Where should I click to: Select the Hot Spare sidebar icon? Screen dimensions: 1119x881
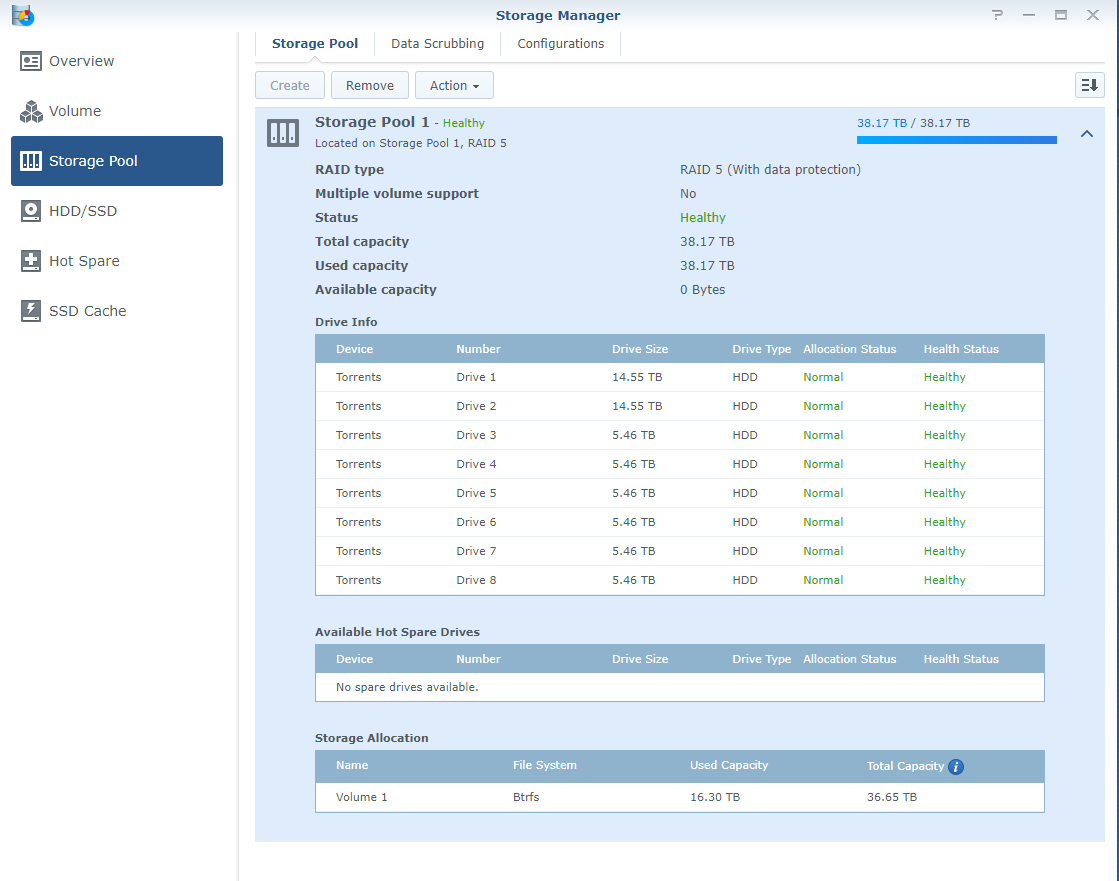click(31, 261)
